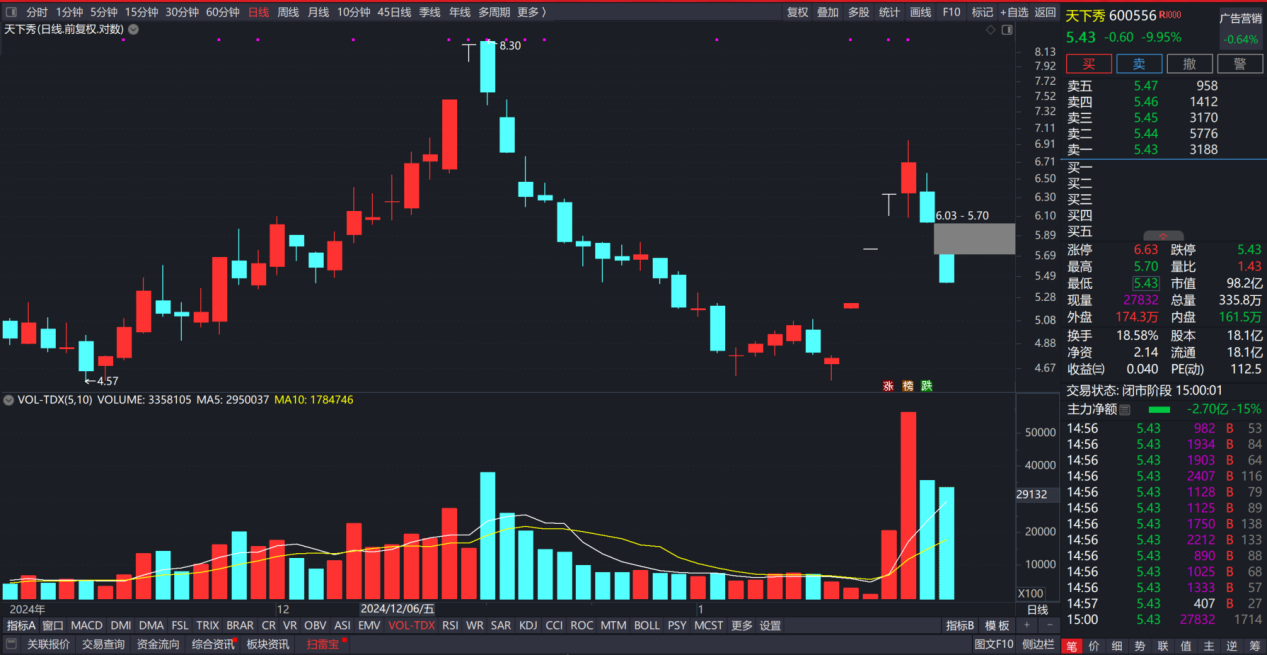This screenshot has width=1267, height=655.
Task: Open the 资金流向 tab
Action: click(158, 644)
